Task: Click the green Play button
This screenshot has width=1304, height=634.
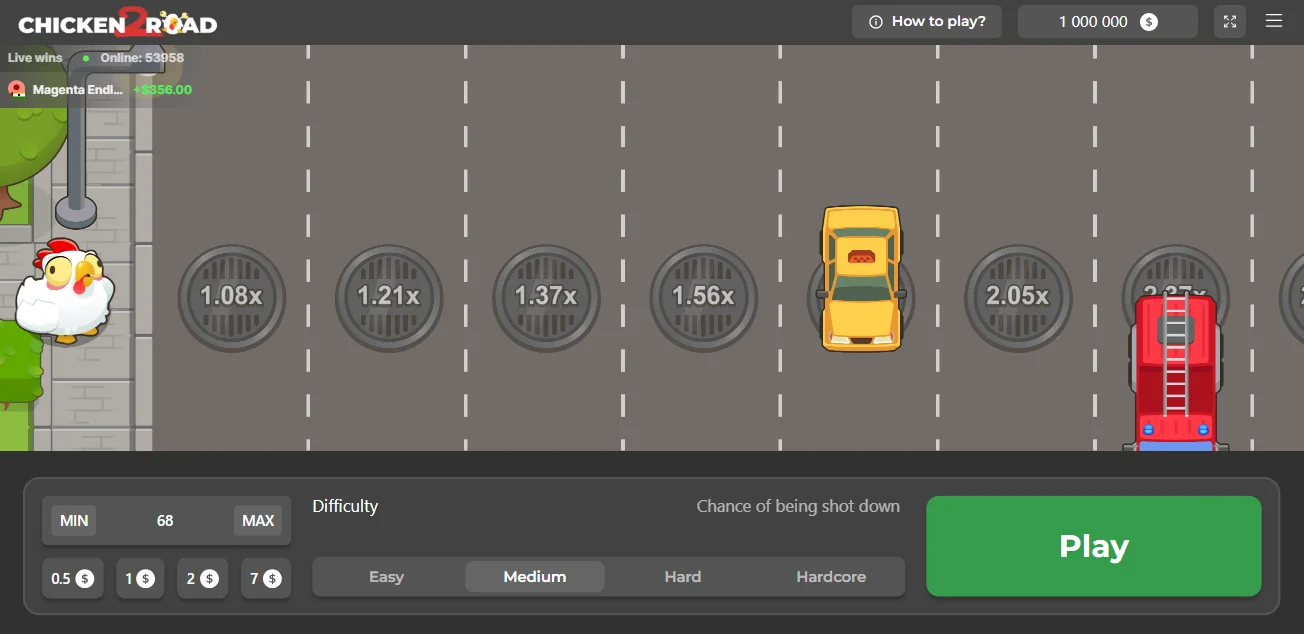Action: point(1093,546)
